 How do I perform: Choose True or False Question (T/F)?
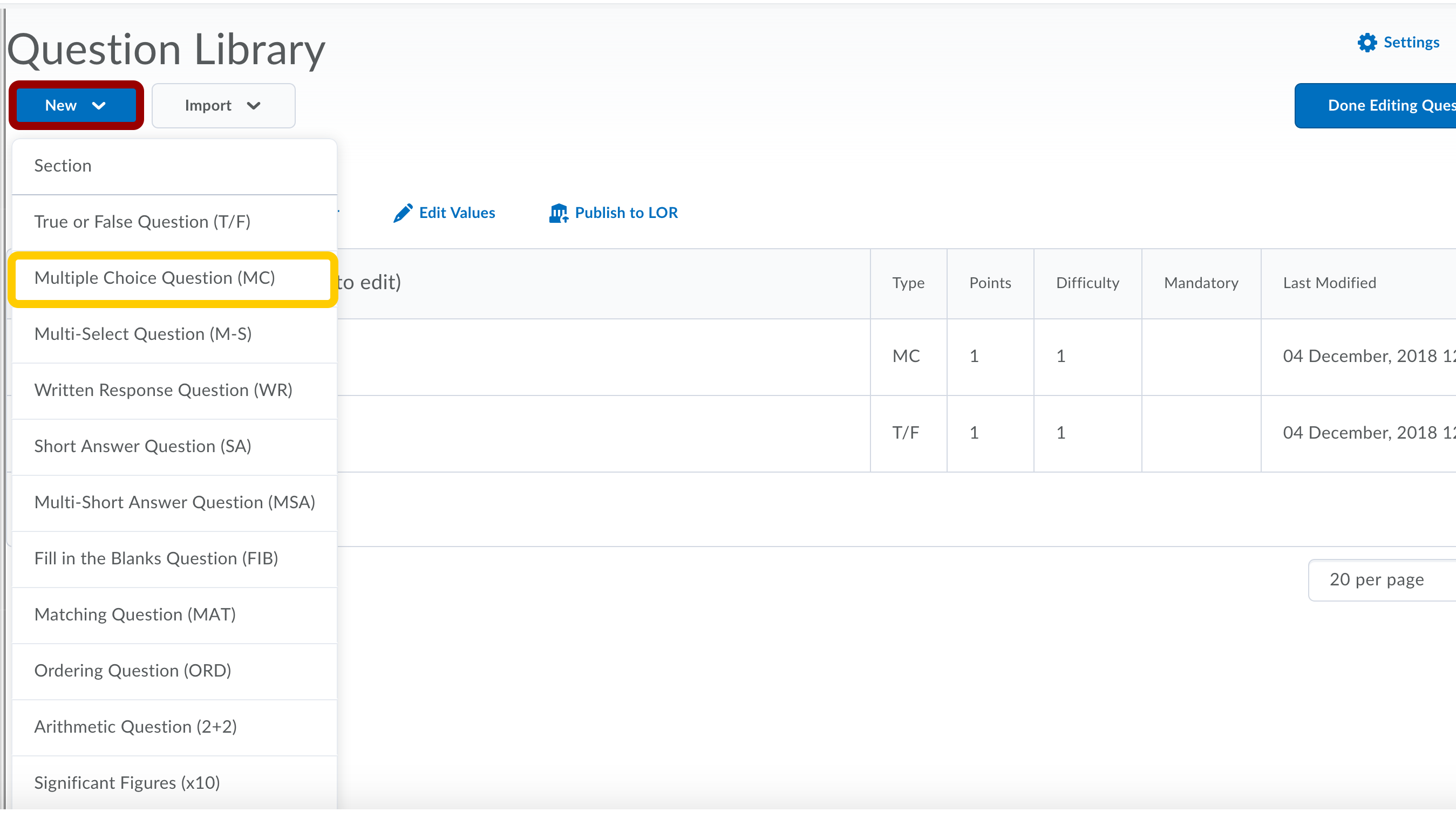142,222
